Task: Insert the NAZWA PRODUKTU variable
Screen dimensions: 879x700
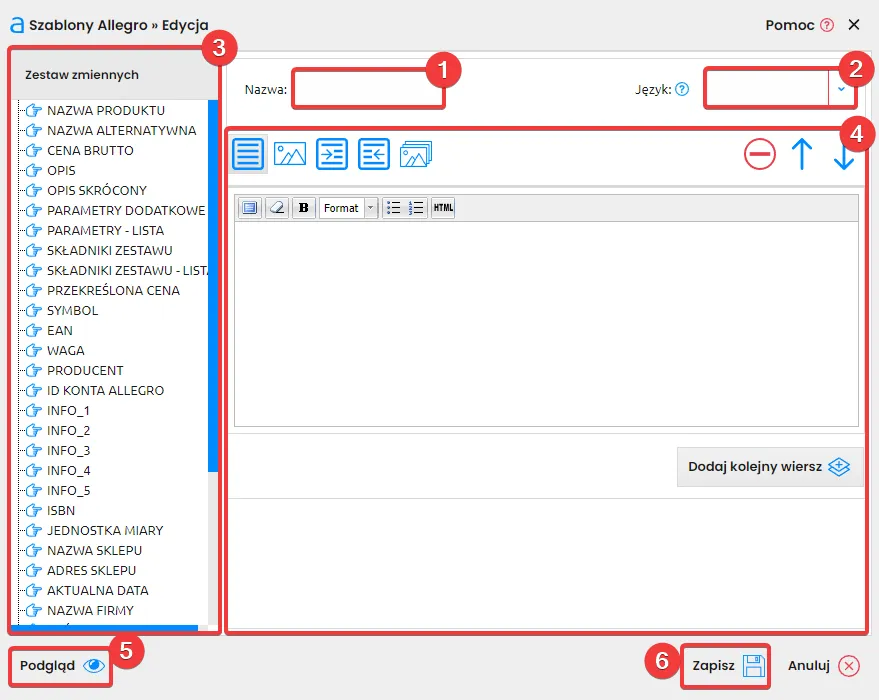Action: (x=105, y=110)
